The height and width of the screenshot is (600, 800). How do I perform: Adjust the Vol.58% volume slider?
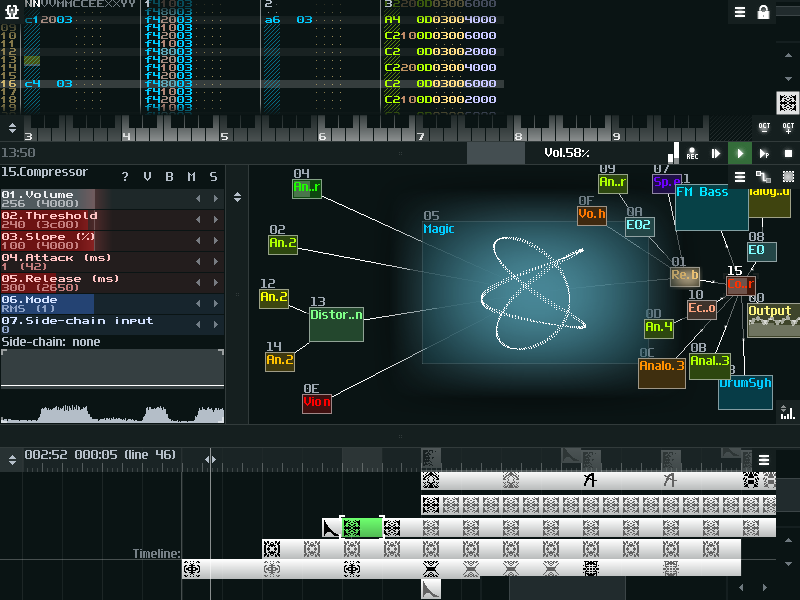click(x=566, y=153)
